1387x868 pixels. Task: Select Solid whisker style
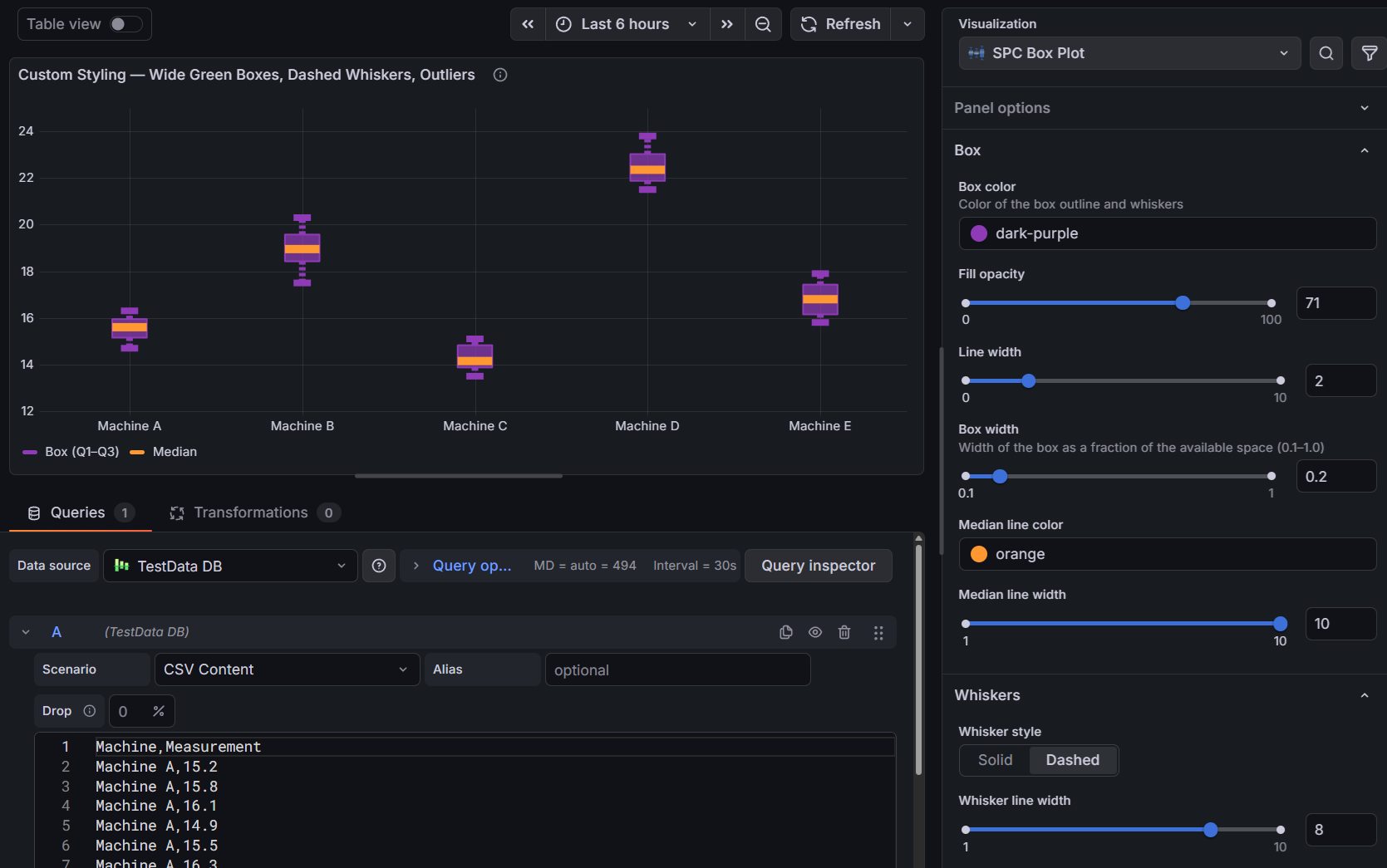click(995, 760)
